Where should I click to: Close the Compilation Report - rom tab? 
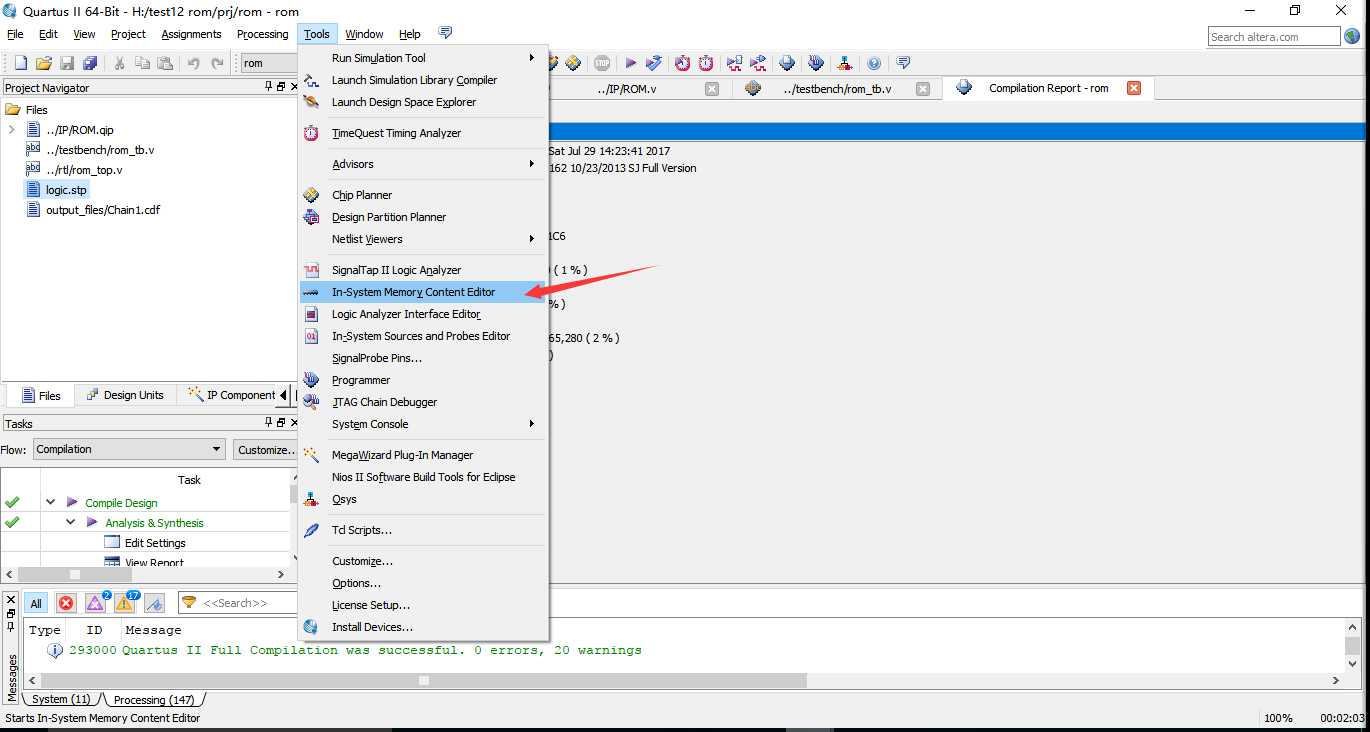pos(1133,88)
